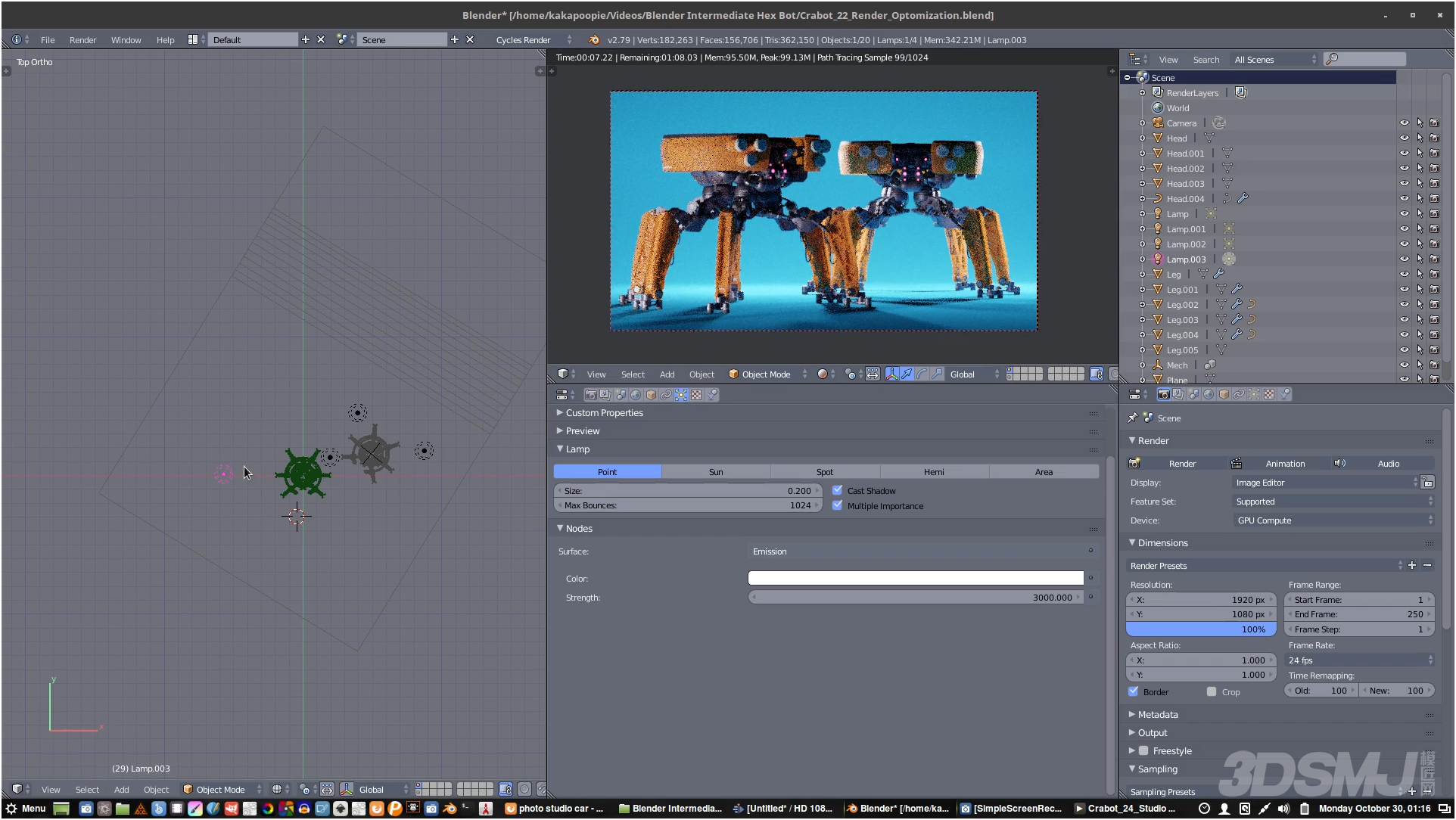Open the Help menu
Viewport: 1456px width, 820px height.
tap(165, 40)
